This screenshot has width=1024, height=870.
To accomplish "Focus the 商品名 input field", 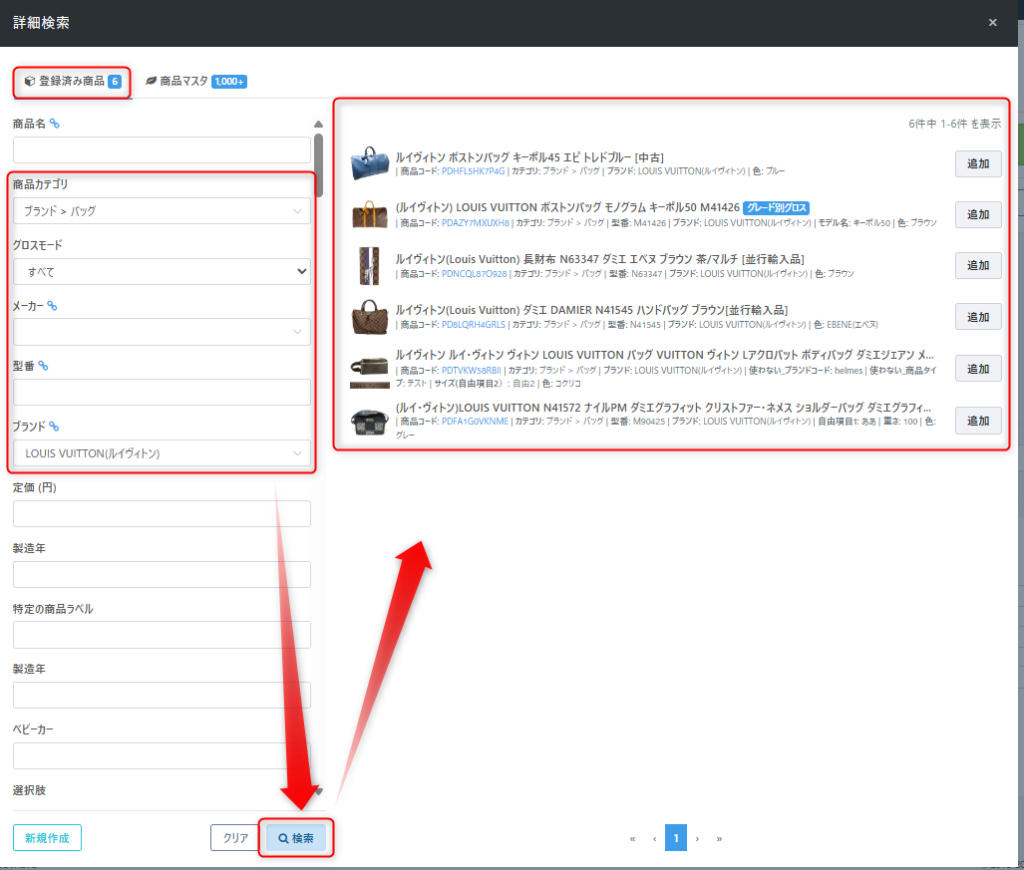I will tap(162, 150).
